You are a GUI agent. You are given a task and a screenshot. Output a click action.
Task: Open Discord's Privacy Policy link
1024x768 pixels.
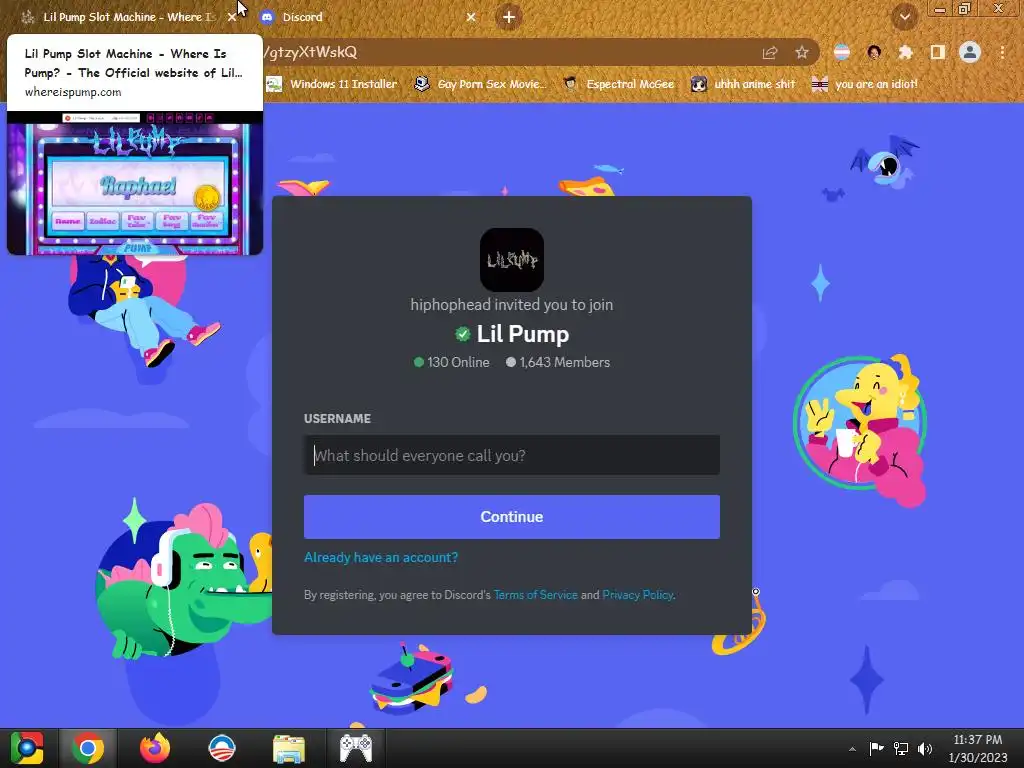[x=637, y=595]
